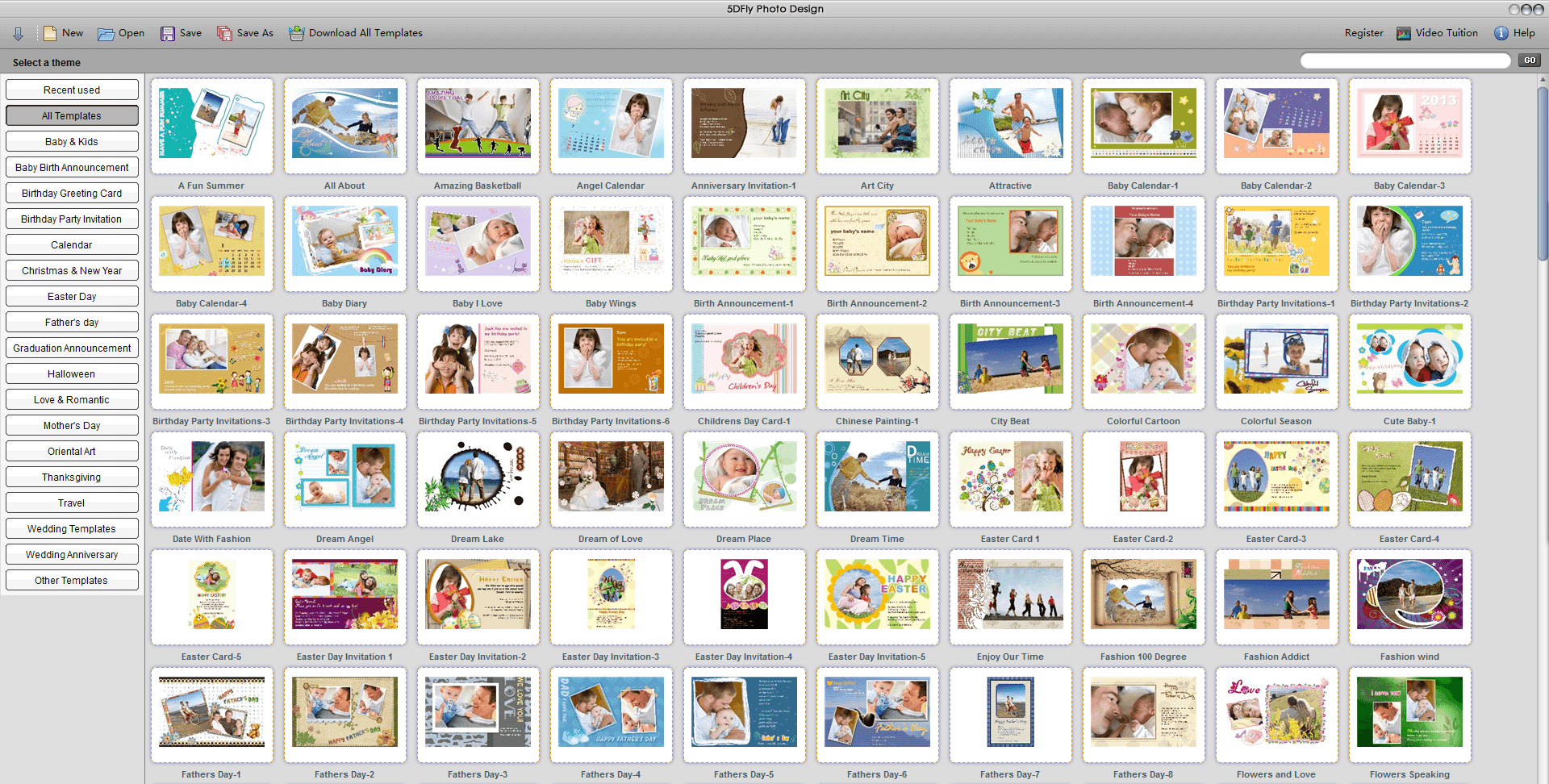Open the Video Tuition icon
This screenshot has height=784, width=1549.
click(x=1404, y=34)
